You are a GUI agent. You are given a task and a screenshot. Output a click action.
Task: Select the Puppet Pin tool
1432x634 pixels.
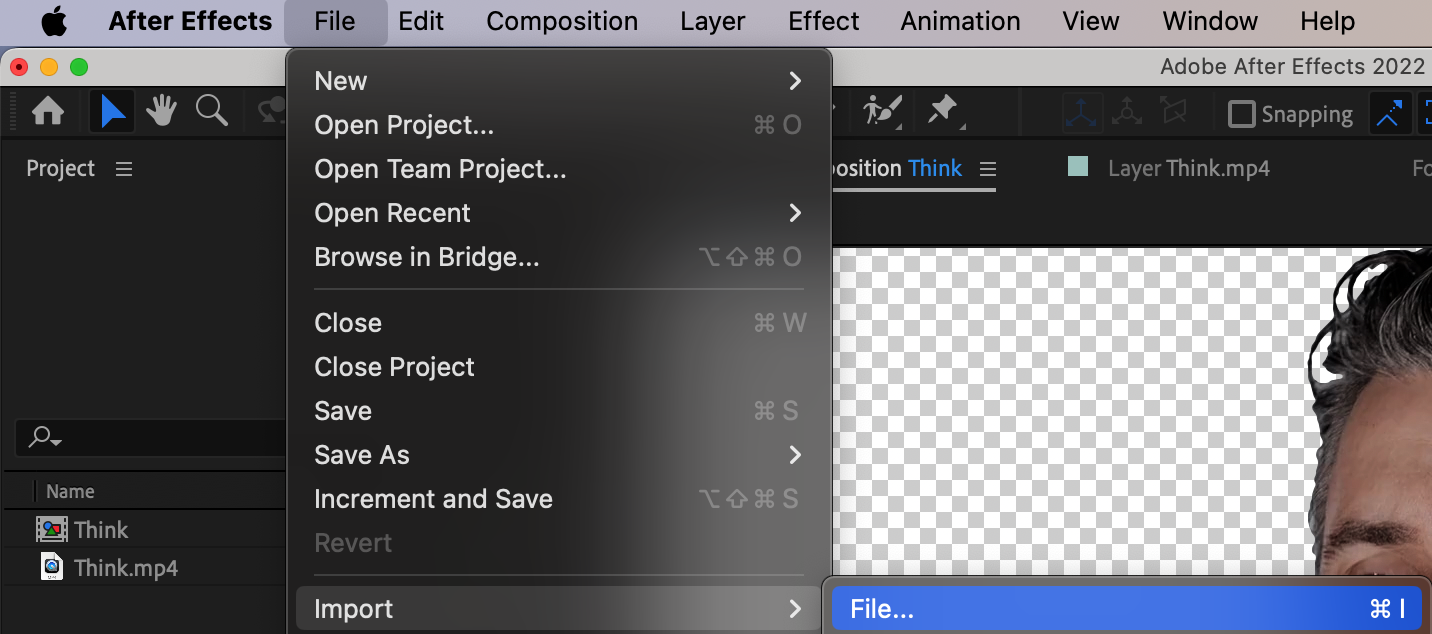pyautogui.click(x=943, y=110)
